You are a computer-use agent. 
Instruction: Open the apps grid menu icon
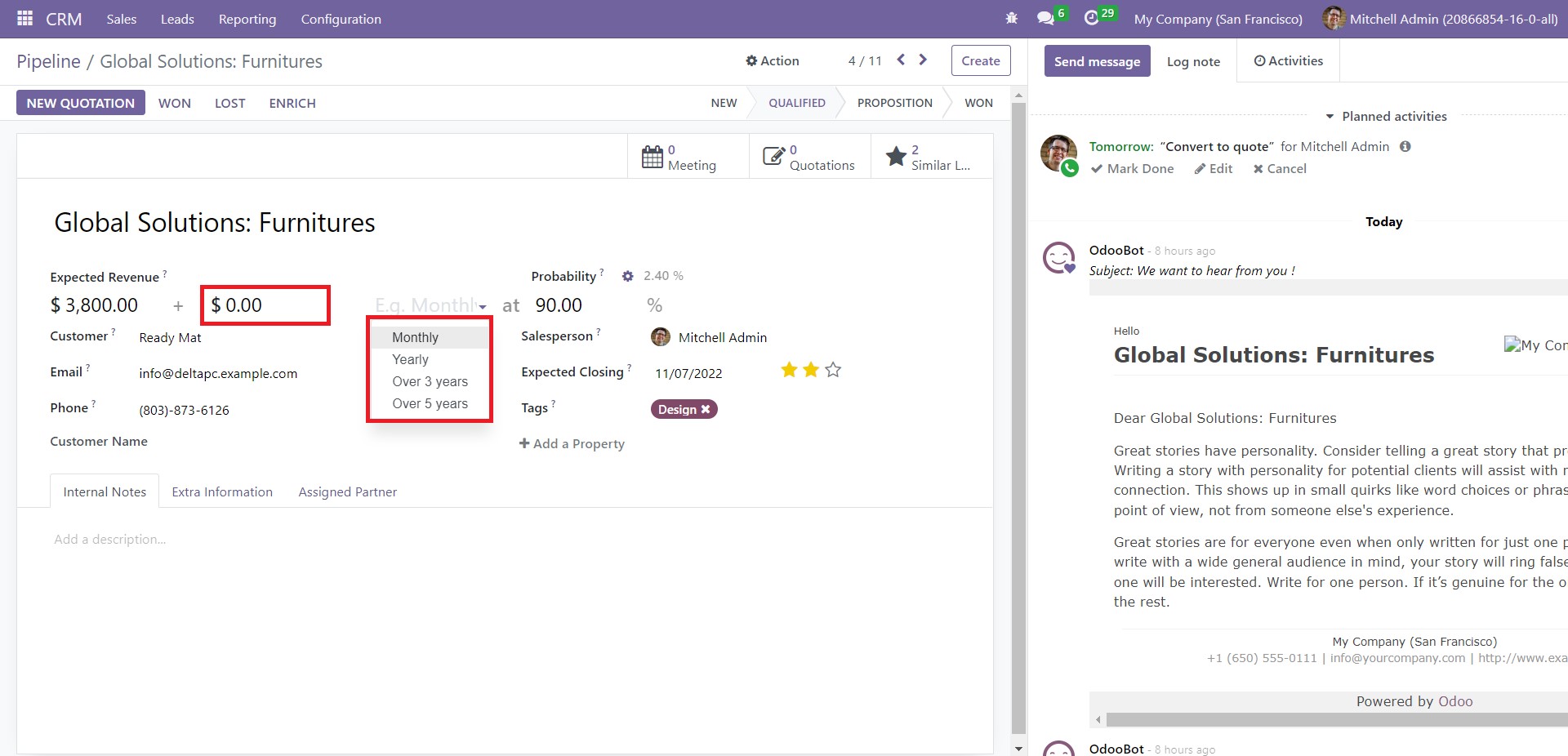24,18
